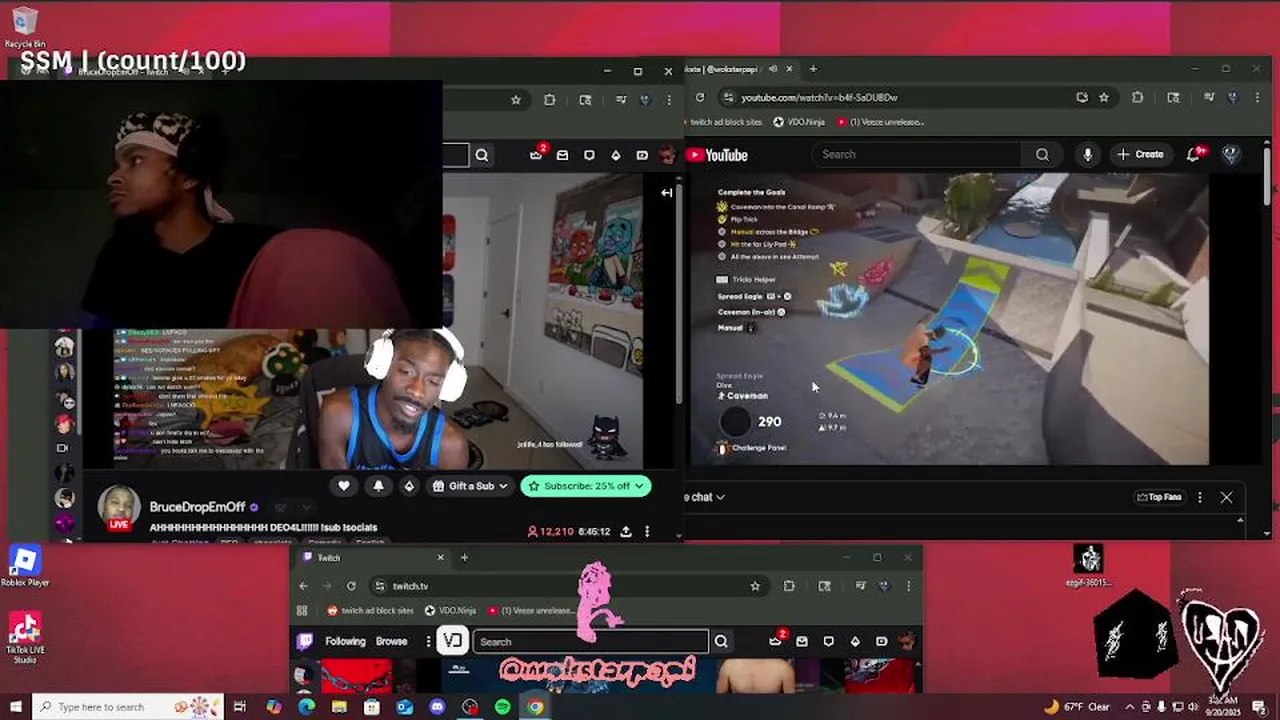Click the YouTube search magnifier button
Screen dimensions: 1280x720
click(x=1042, y=154)
